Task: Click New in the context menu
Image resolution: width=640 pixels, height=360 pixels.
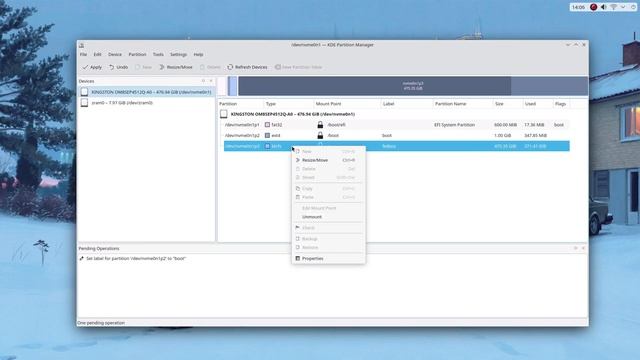Action: point(329,151)
